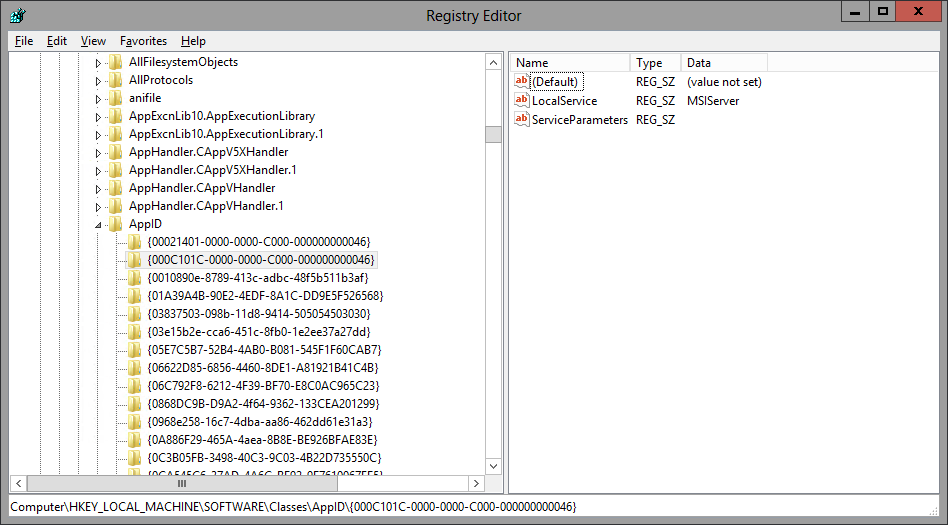Expand AppHandler.CAppV5XHandler key
948x525 pixels.
[x=99, y=153]
